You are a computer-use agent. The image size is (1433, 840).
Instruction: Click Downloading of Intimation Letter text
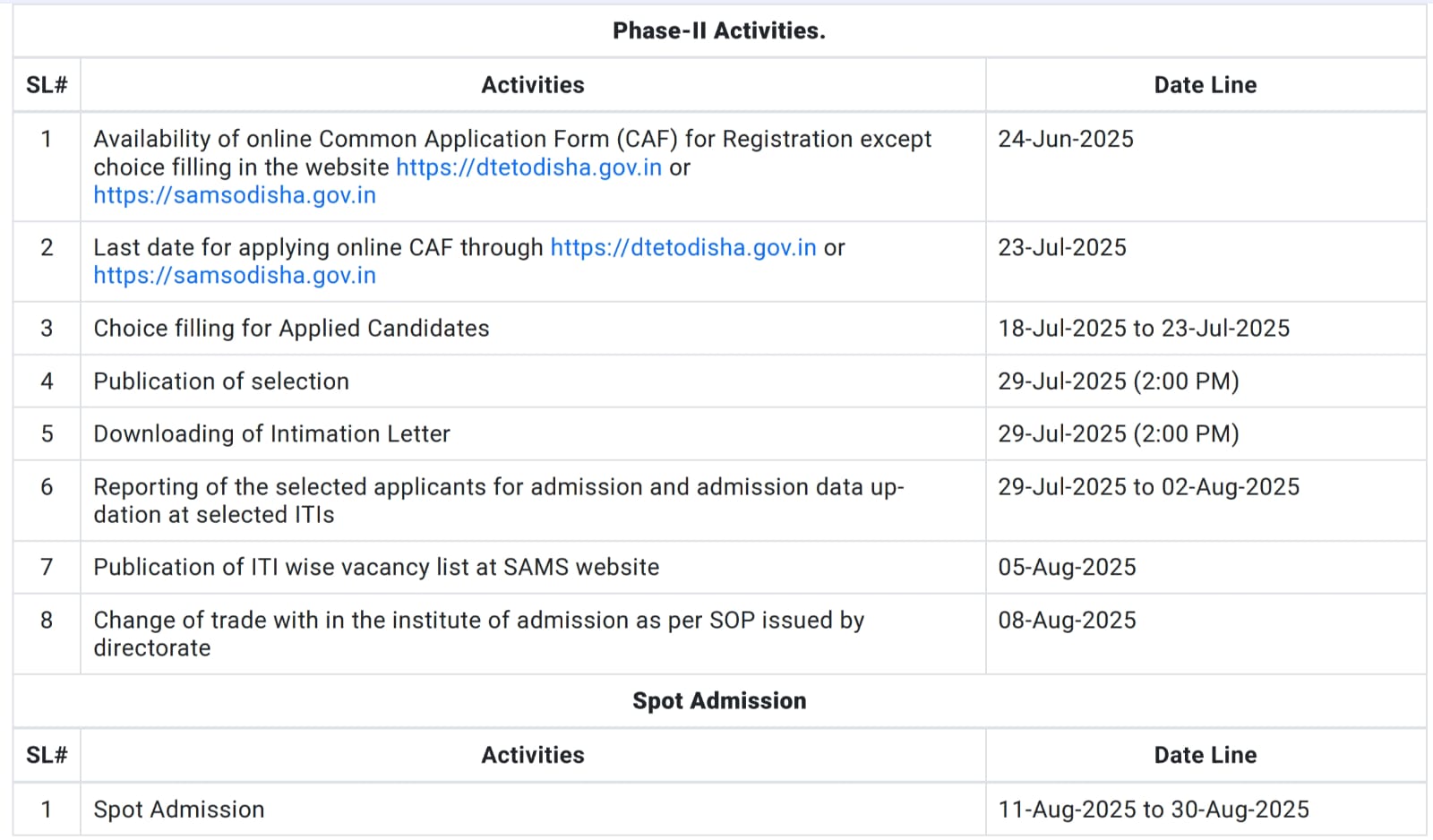271,433
